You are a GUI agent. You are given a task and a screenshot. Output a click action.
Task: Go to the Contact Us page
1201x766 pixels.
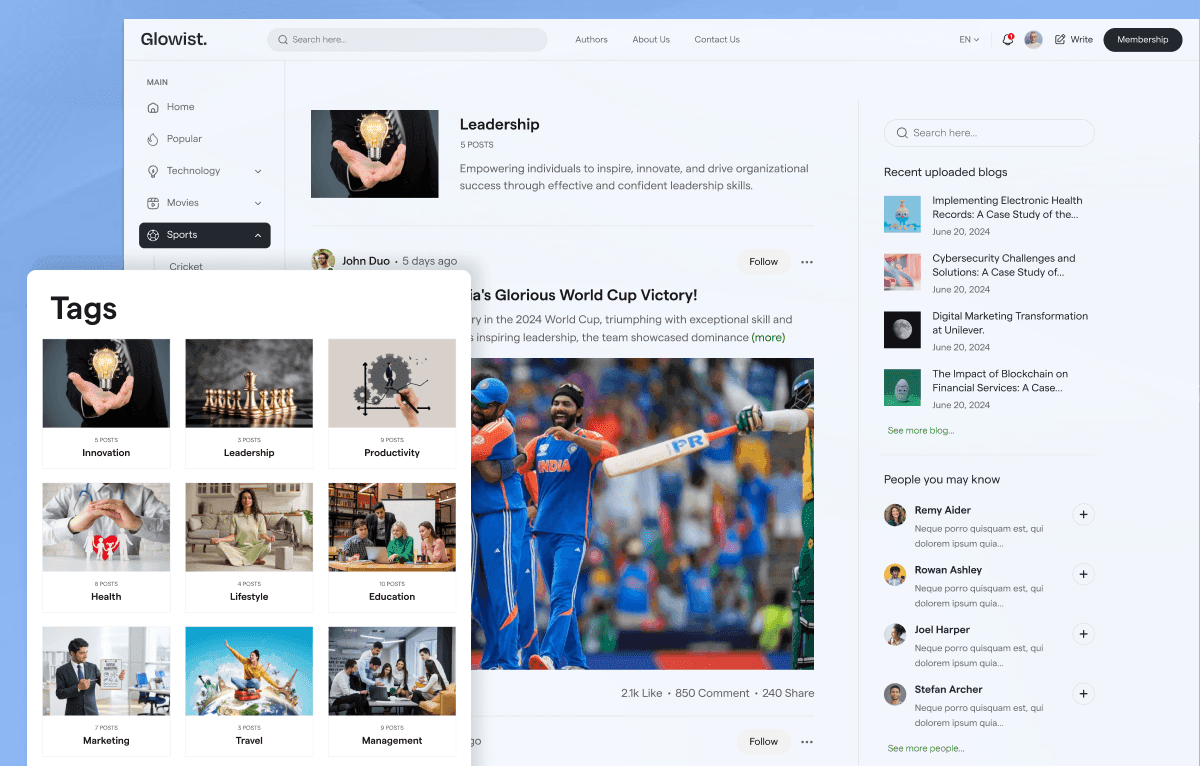(x=716, y=40)
